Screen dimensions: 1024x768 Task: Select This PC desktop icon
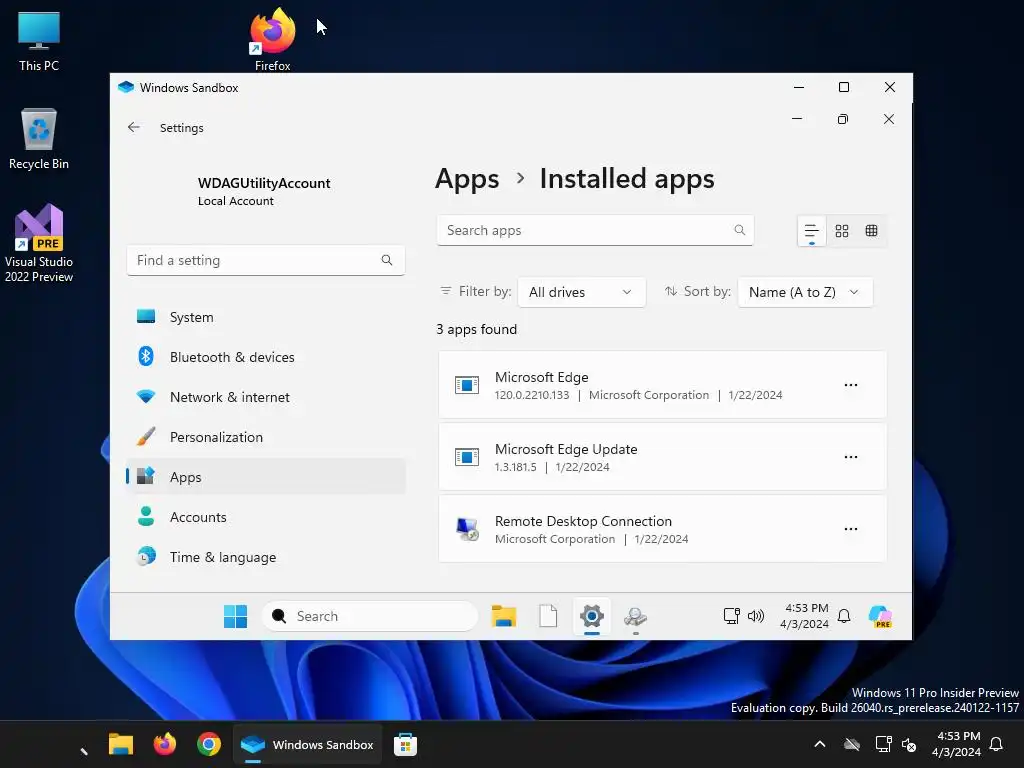[39, 40]
